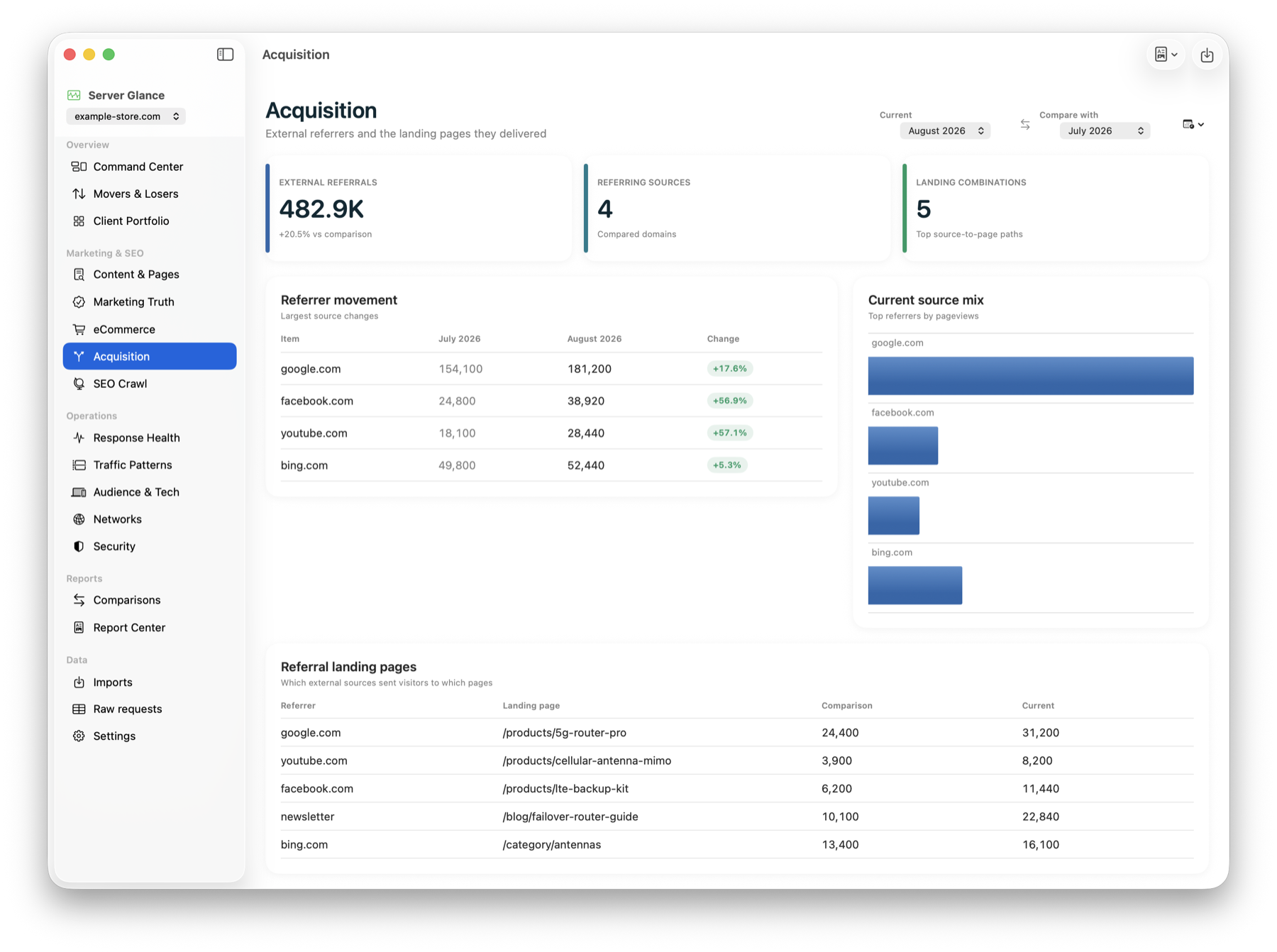This screenshot has height=952, width=1277.
Task: Open SEO Crawl icon
Action: click(x=79, y=384)
